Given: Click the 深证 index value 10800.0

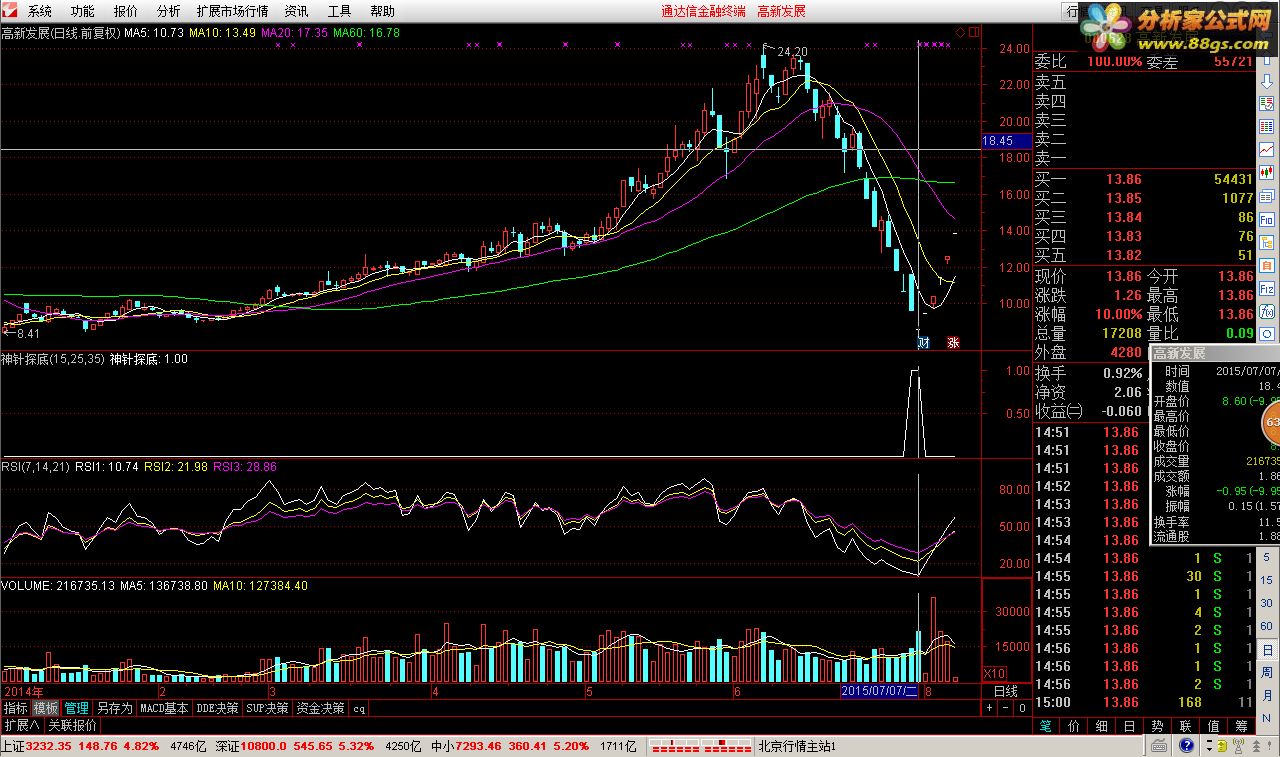Looking at the screenshot, I should tap(263, 746).
